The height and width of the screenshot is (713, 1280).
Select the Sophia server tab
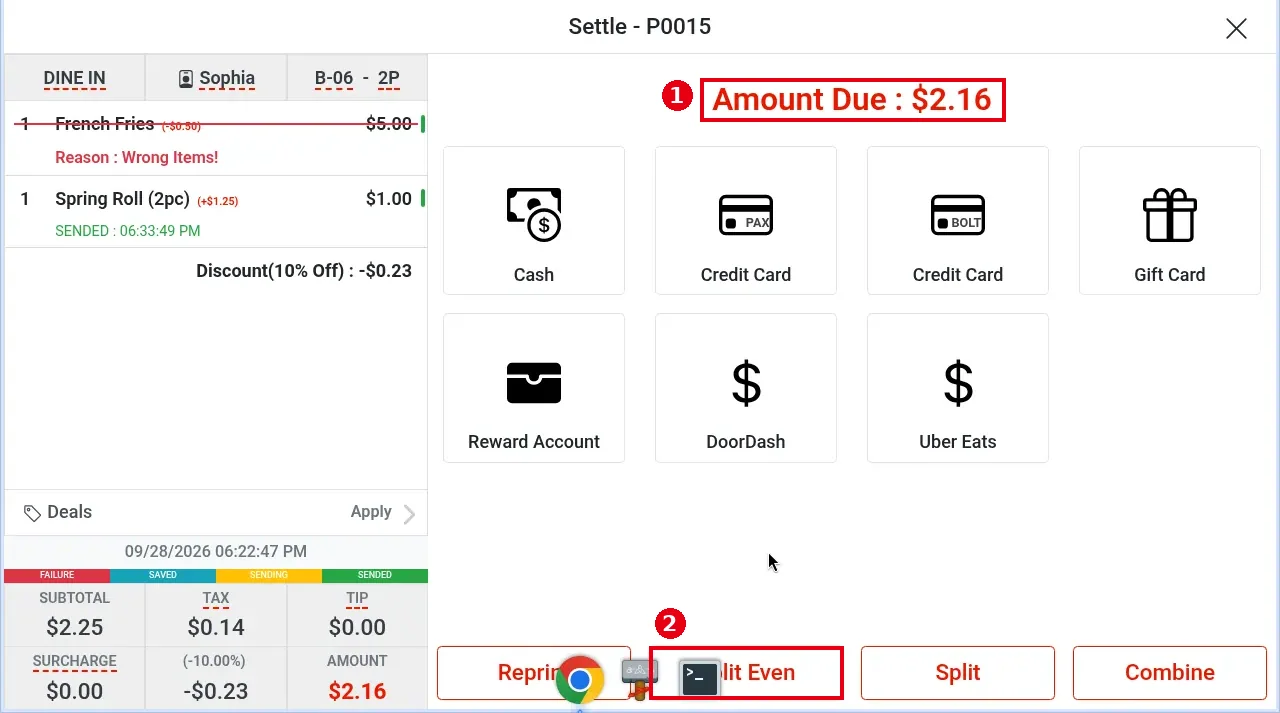[216, 78]
